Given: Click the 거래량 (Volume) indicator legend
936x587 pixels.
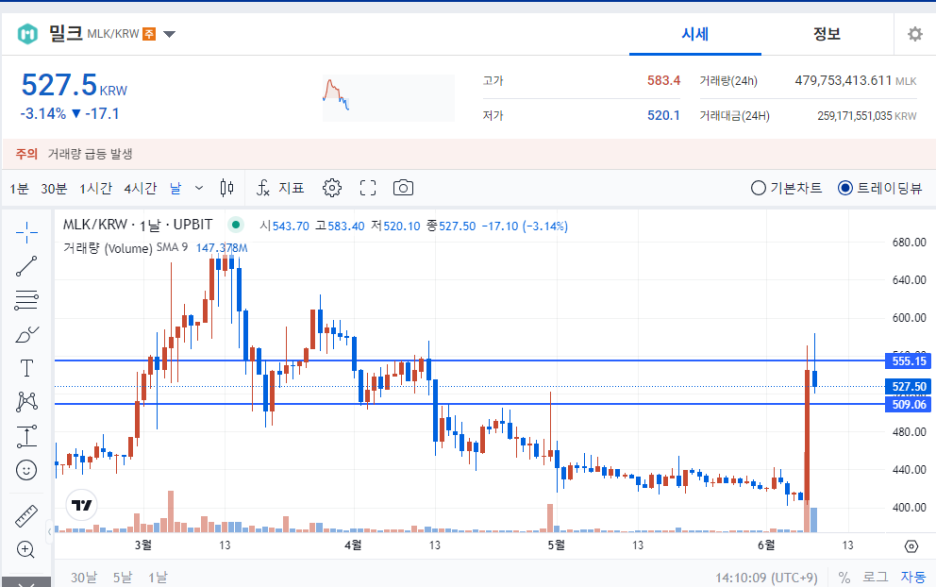Looking at the screenshot, I should pyautogui.click(x=108, y=248).
